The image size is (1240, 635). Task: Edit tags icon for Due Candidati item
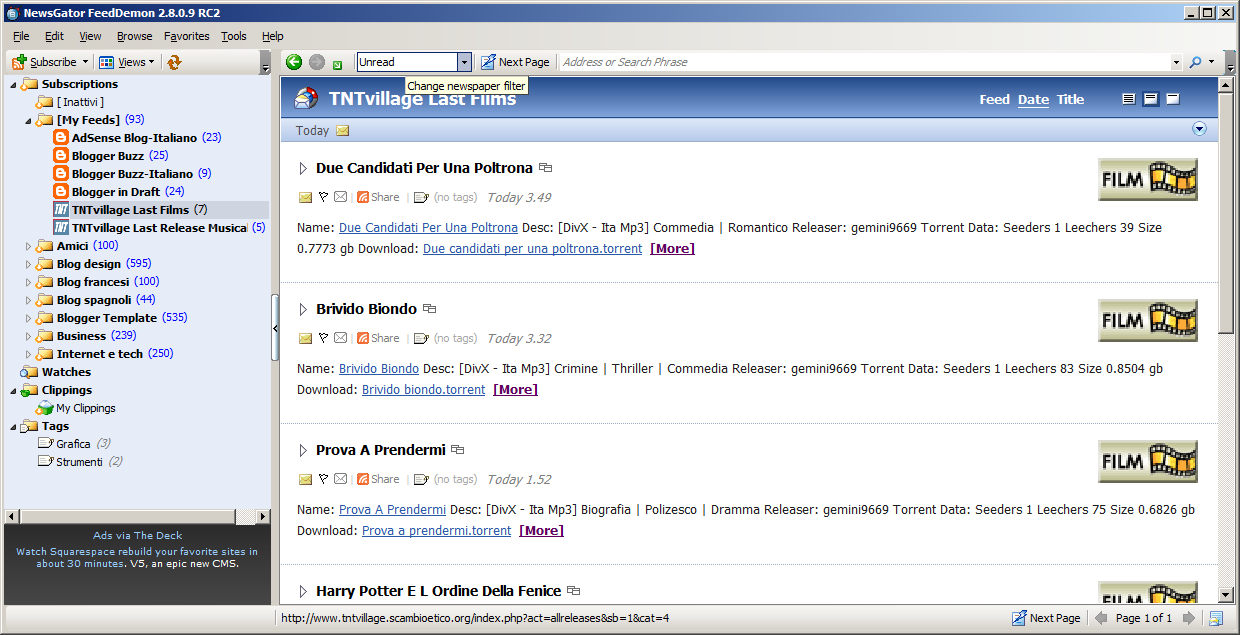tap(421, 198)
